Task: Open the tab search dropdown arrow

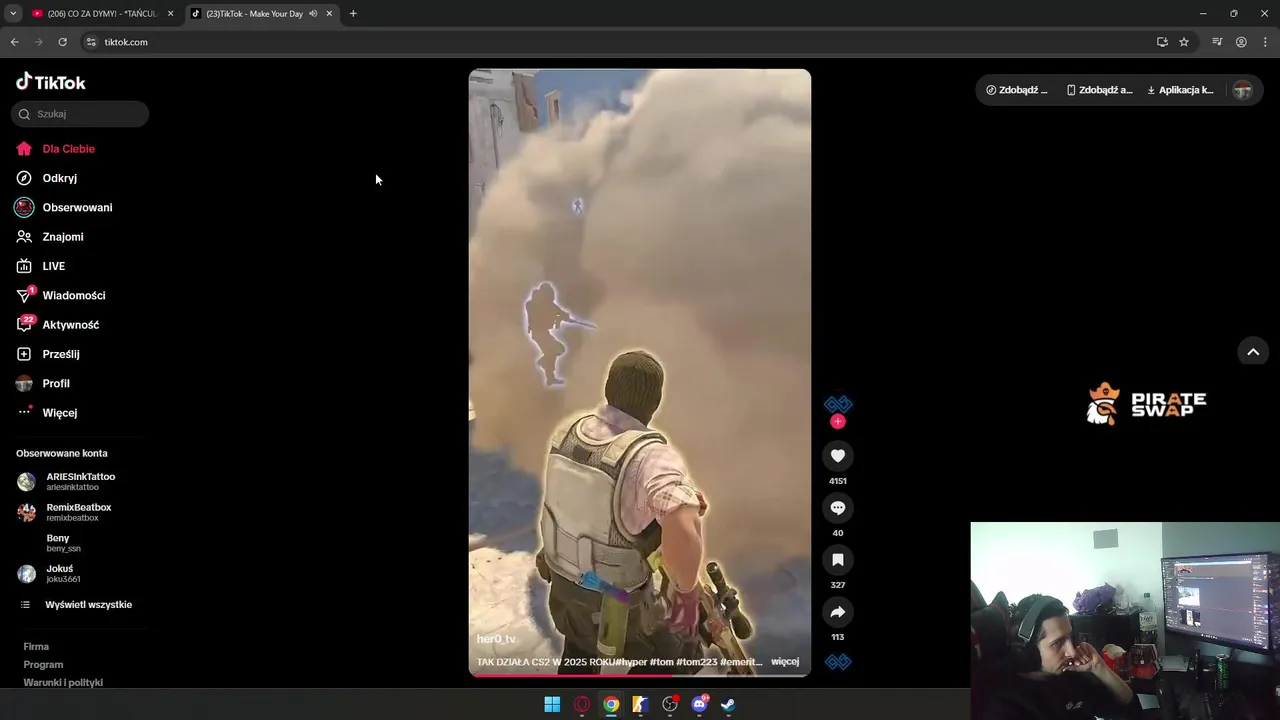Action: pos(13,14)
